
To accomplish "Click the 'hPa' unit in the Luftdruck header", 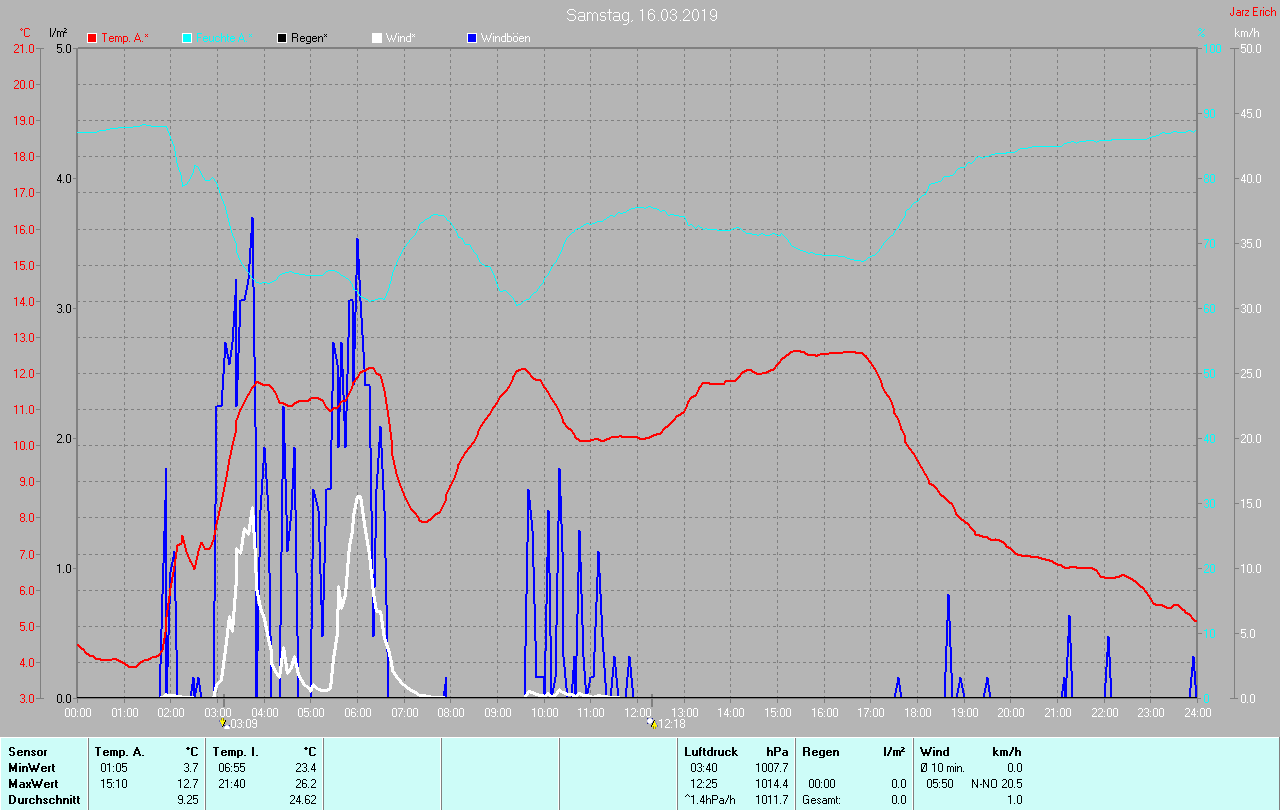I will click(x=777, y=751).
